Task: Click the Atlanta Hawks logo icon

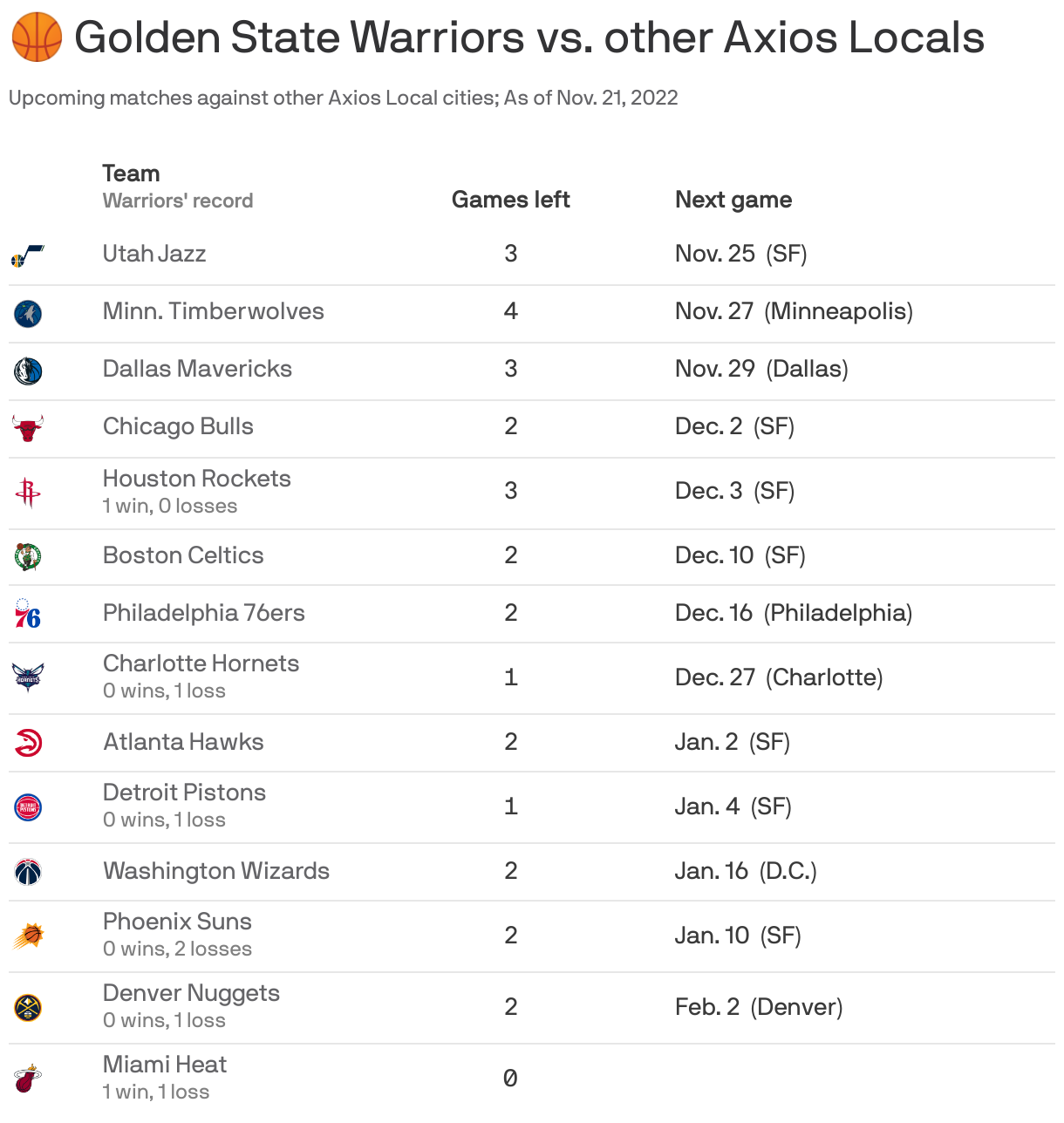Action: (x=28, y=743)
